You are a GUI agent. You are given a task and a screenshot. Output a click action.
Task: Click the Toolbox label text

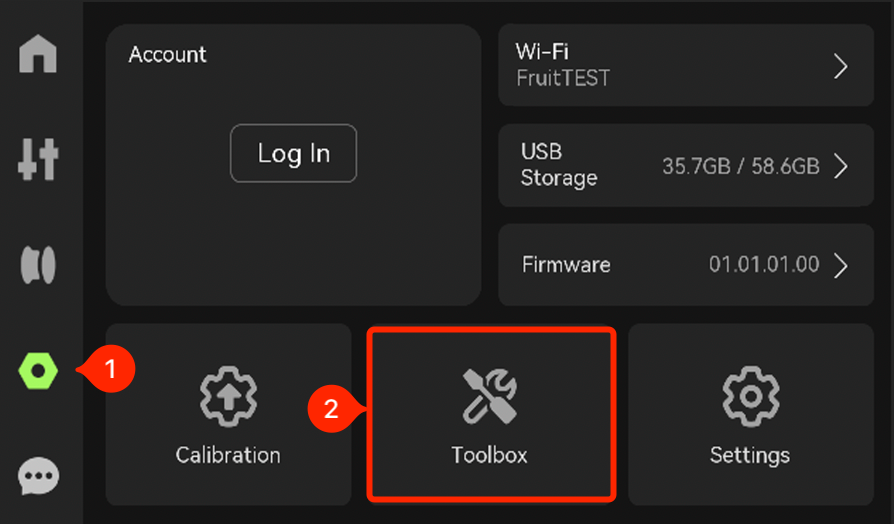point(489,455)
